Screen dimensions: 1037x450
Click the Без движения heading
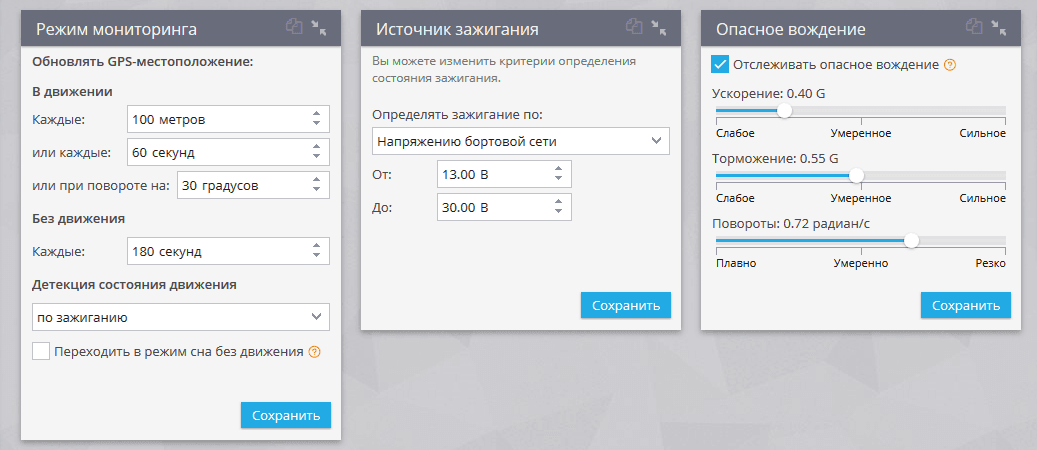(79, 218)
